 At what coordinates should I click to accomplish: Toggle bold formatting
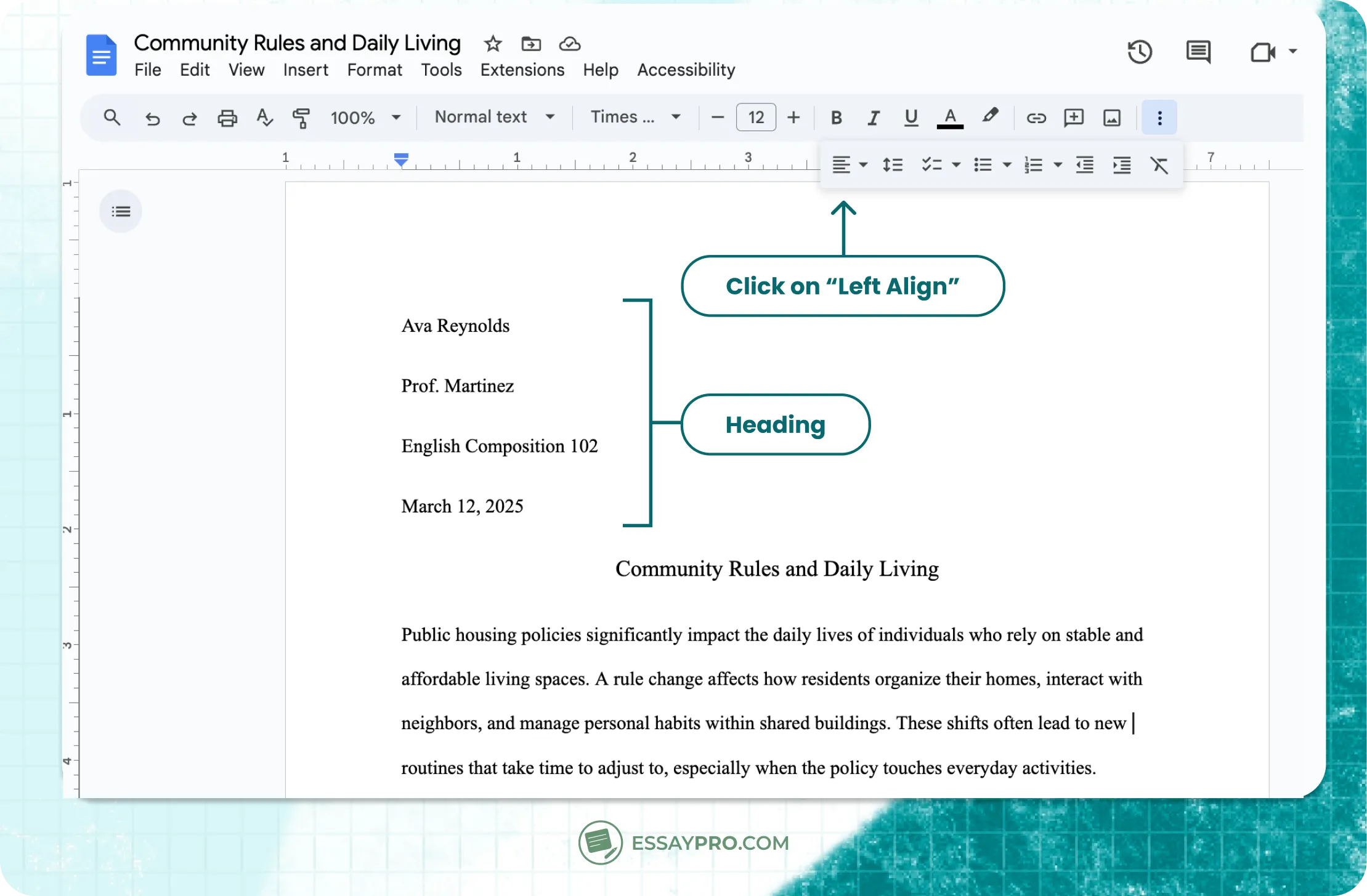pyautogui.click(x=836, y=118)
